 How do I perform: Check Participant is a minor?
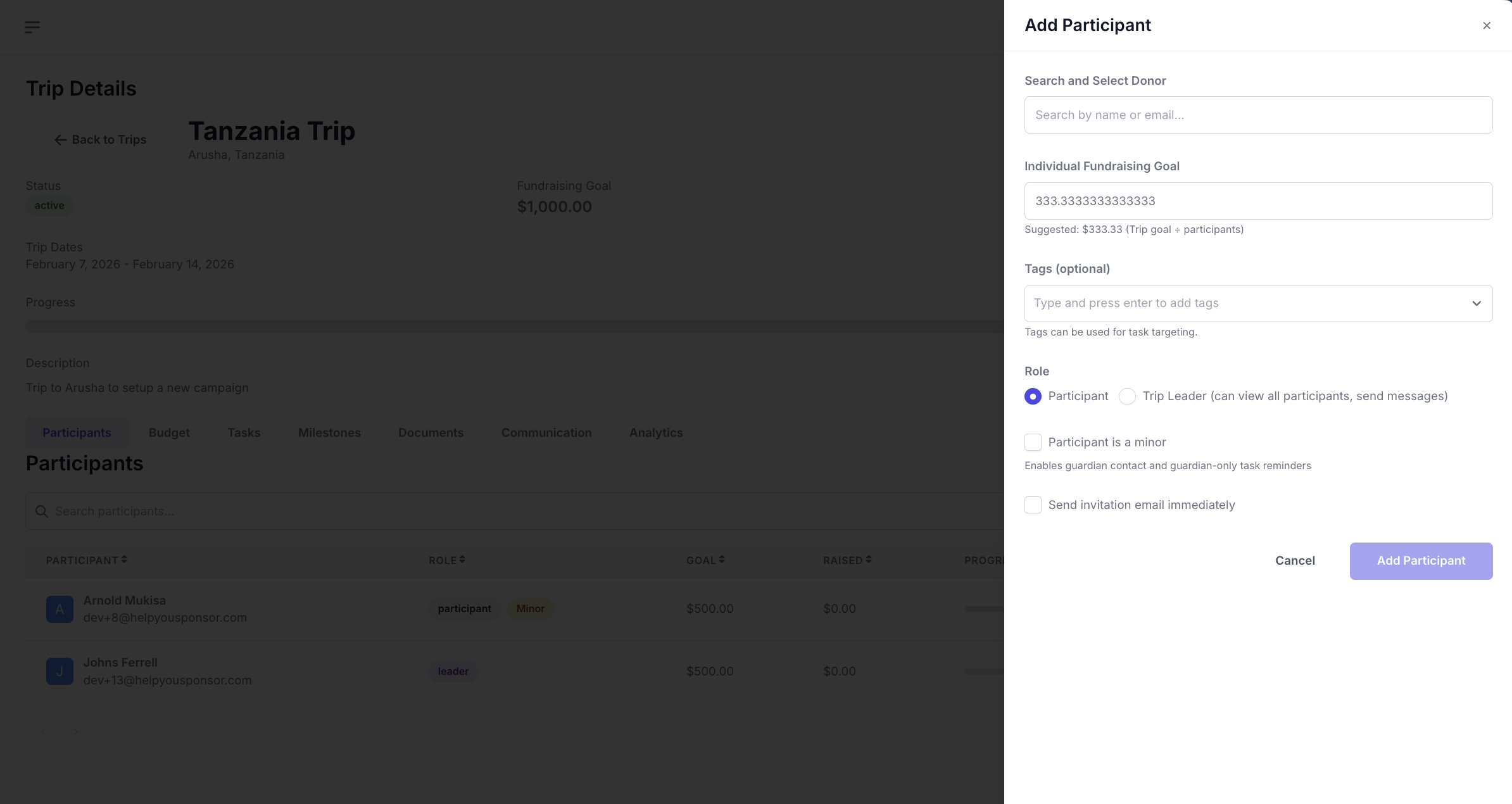1033,443
